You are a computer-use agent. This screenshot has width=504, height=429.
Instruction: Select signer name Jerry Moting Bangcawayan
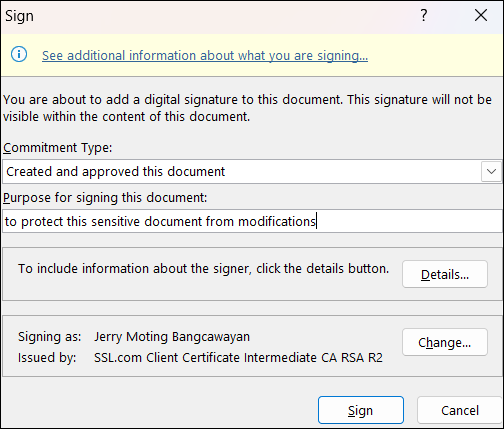click(x=172, y=337)
